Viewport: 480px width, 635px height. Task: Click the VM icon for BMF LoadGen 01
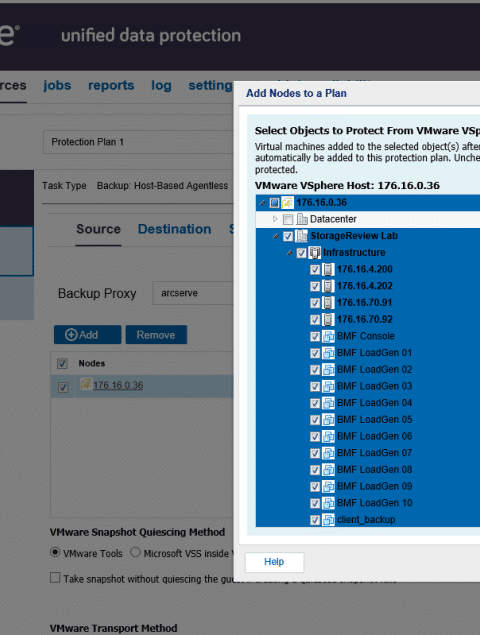click(x=328, y=353)
